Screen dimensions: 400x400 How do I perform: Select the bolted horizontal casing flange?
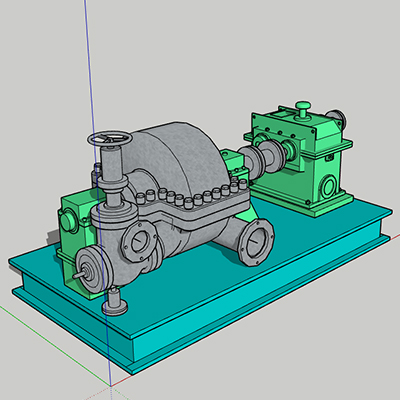(193, 208)
